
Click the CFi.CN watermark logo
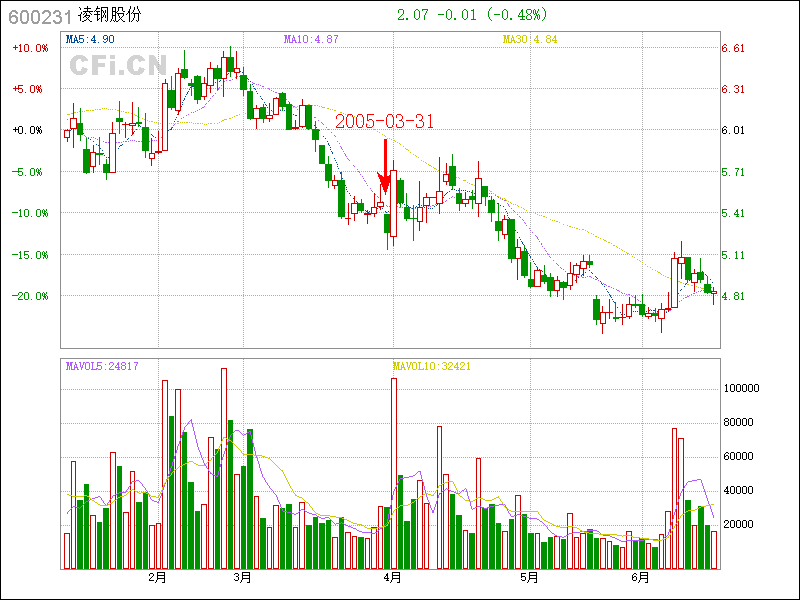point(118,66)
